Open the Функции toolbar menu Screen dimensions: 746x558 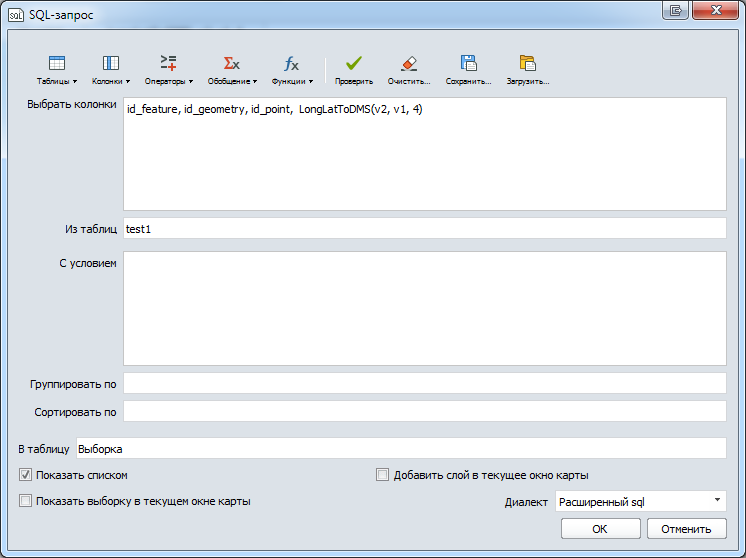291,69
